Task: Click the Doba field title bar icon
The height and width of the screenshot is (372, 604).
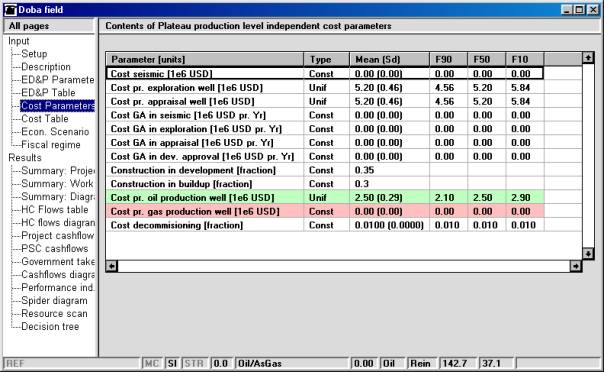Action: tap(10, 10)
